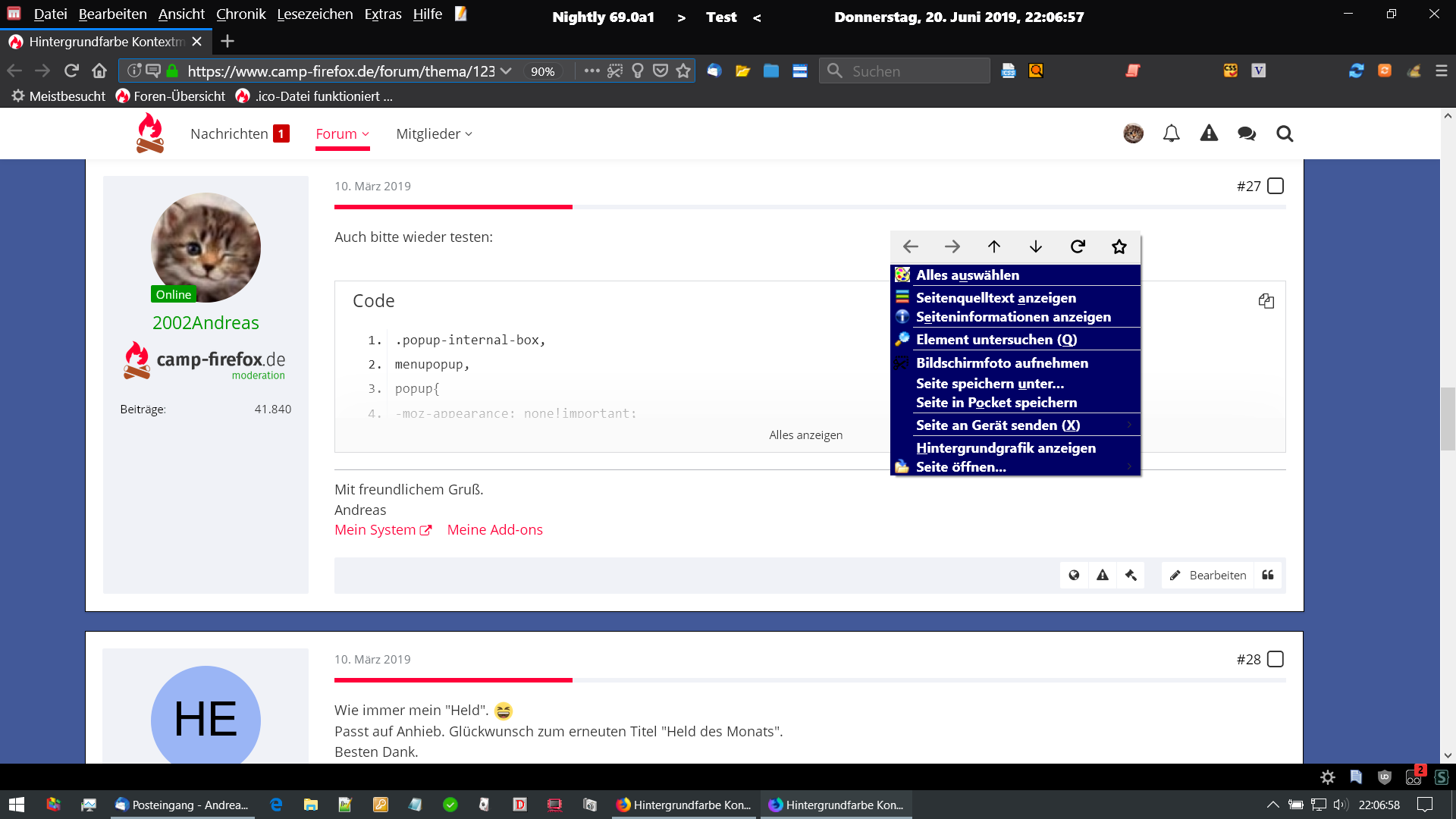1456x819 pixels.
Task: Click the Pocket icon in the URL bar
Action: [x=661, y=71]
